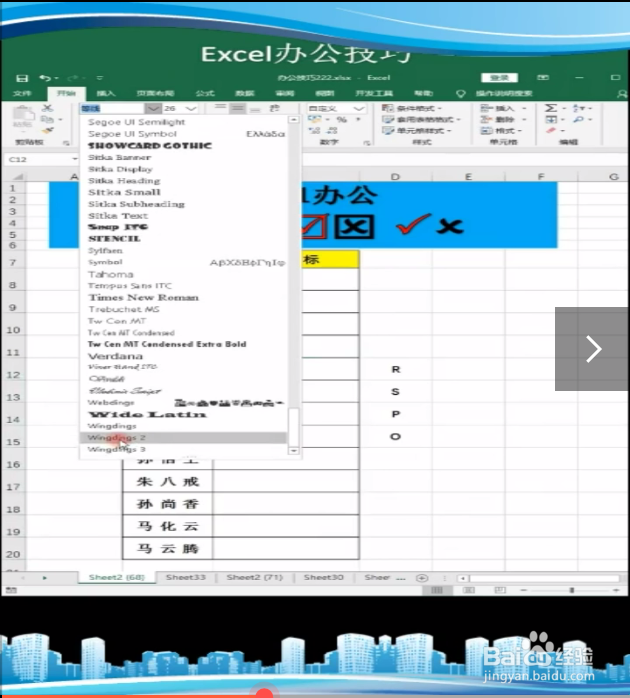Open the Cell Styles dropdown
This screenshot has height=698, width=630.
pyautogui.click(x=417, y=130)
